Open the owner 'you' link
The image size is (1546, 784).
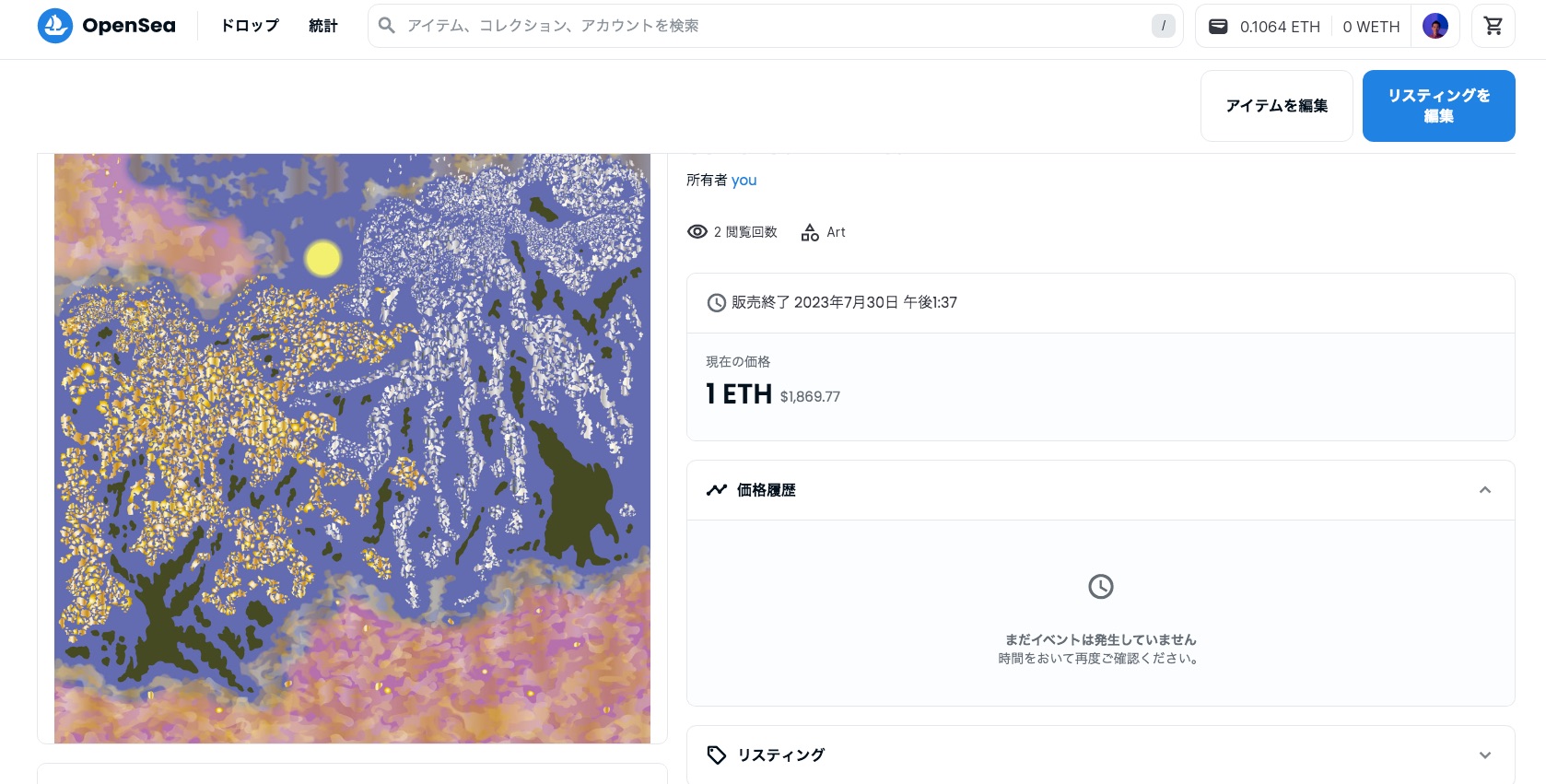[x=744, y=181]
